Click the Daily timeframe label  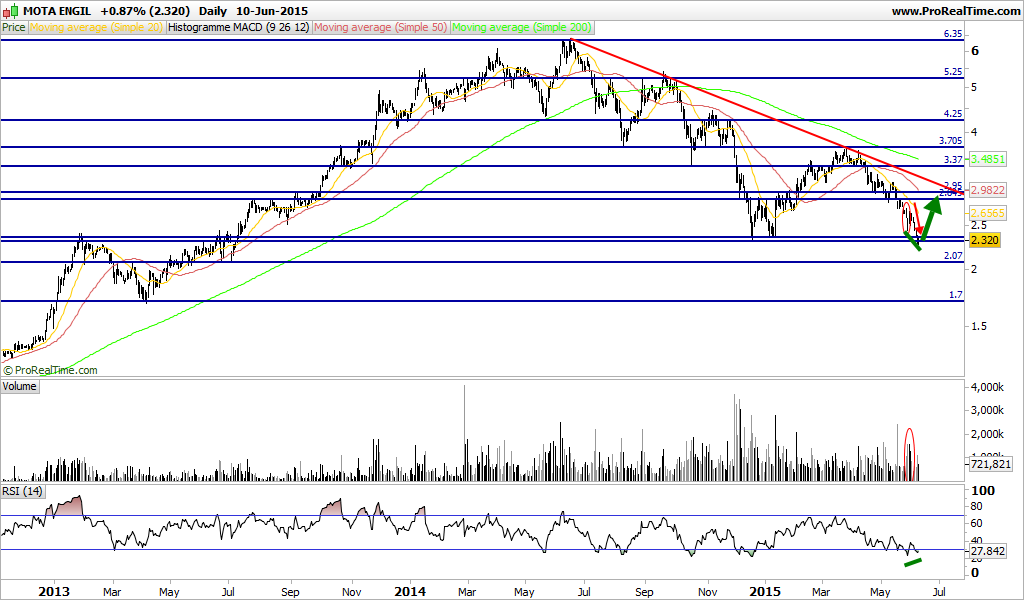(212, 11)
